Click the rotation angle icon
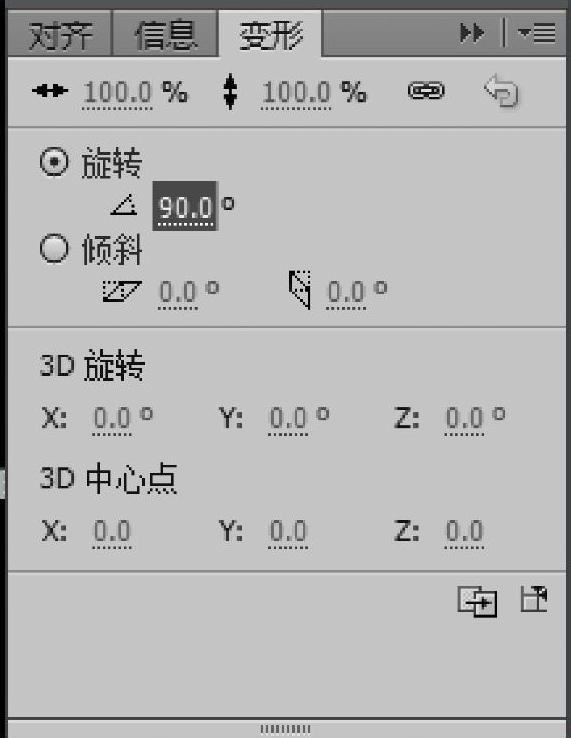The height and width of the screenshot is (738, 571). click(124, 206)
